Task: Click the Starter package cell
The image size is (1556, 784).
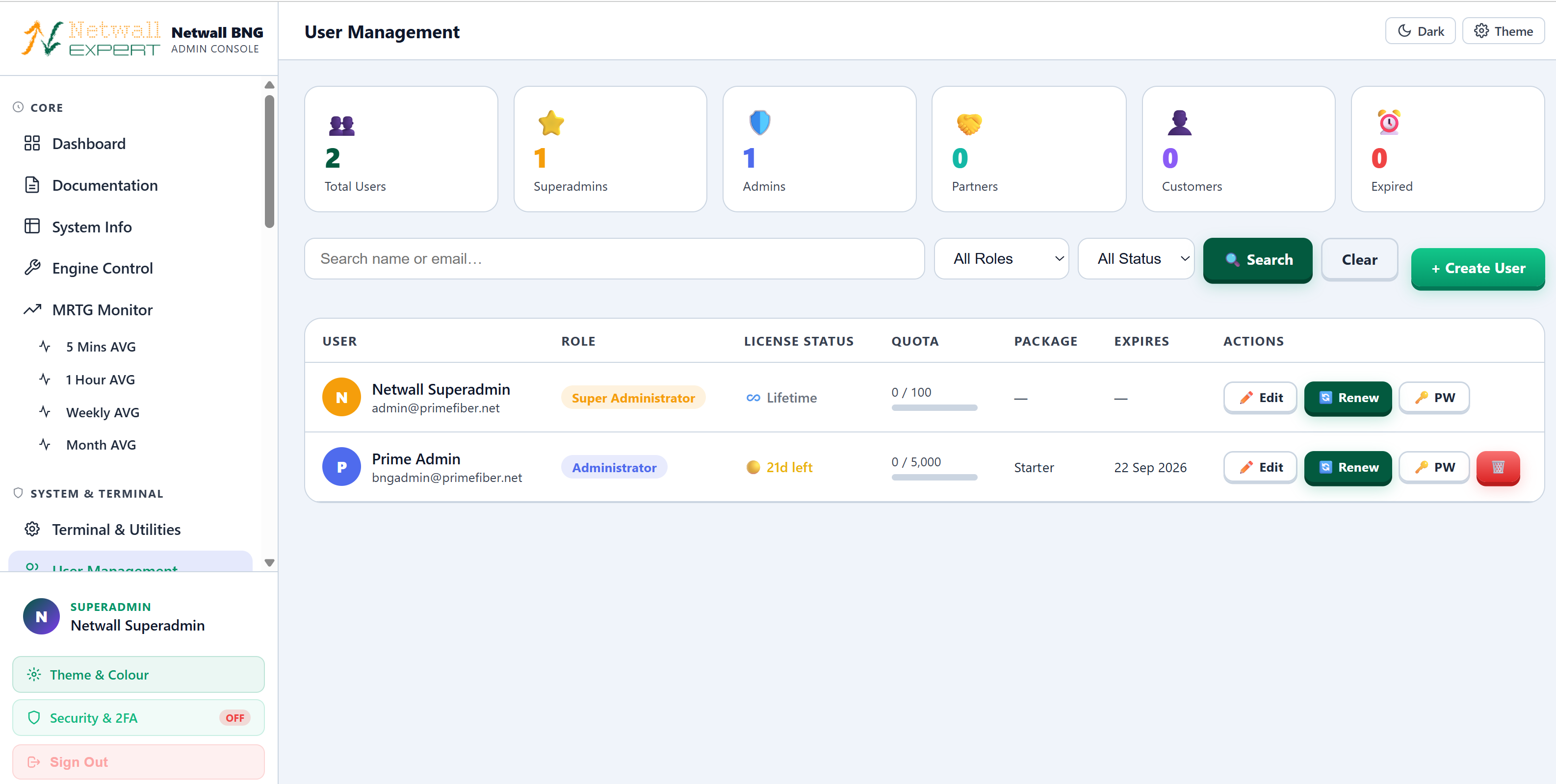Action: (1034, 467)
